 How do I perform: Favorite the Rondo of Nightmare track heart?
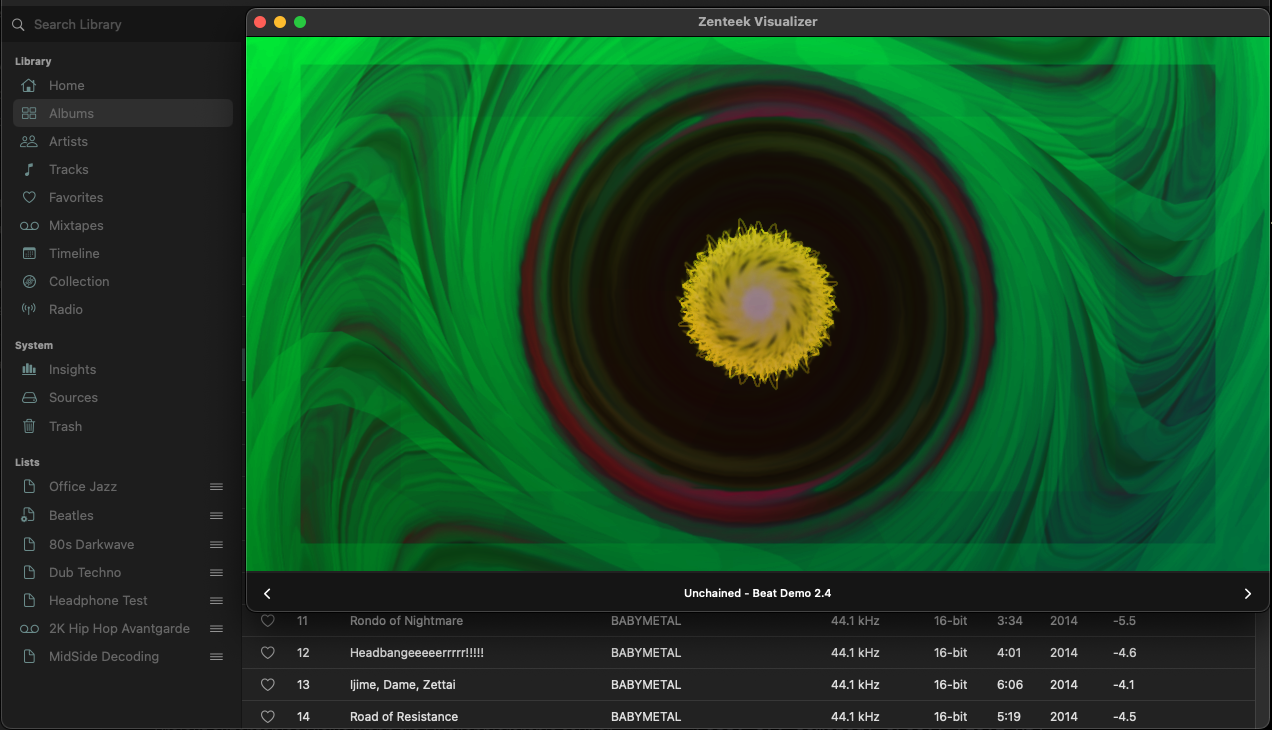click(268, 621)
